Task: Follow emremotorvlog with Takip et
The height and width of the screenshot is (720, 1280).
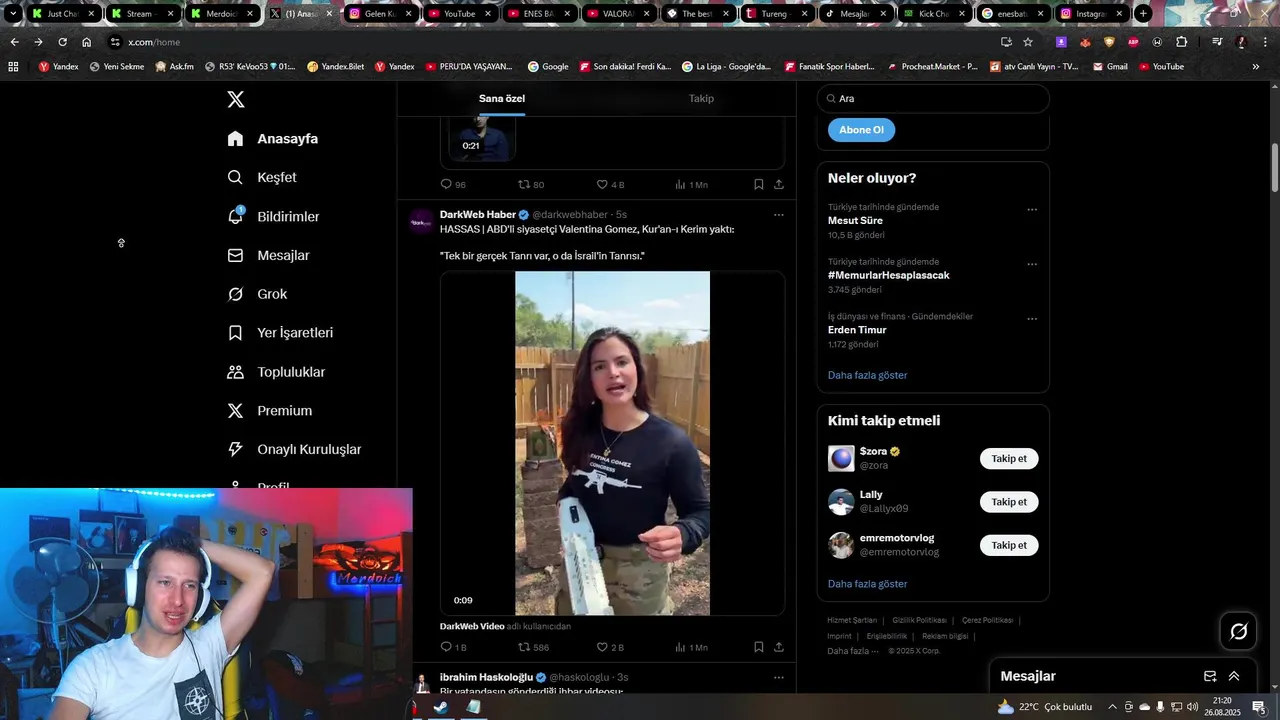Action: [x=1009, y=545]
